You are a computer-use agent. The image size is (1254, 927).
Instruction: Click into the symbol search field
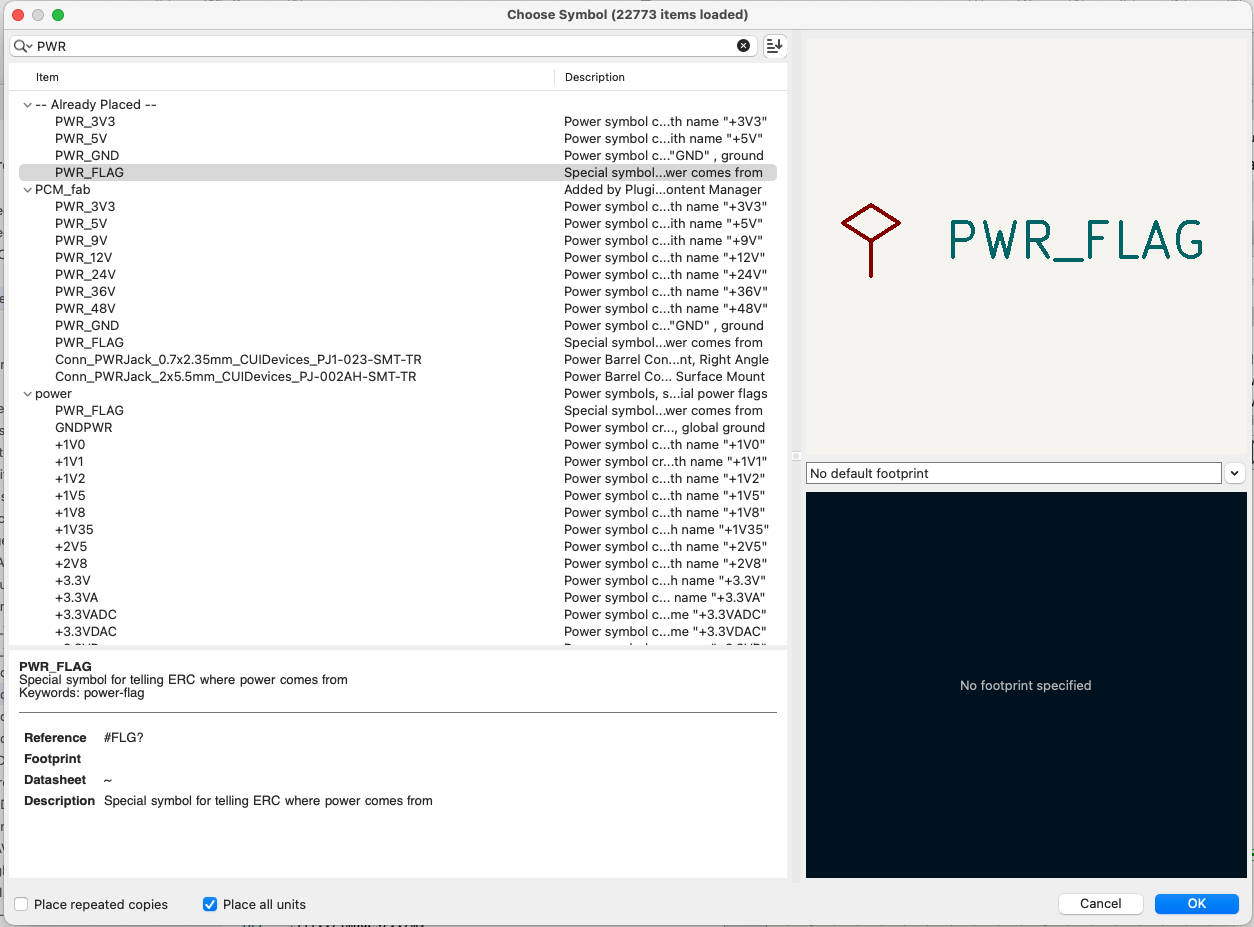(x=380, y=46)
